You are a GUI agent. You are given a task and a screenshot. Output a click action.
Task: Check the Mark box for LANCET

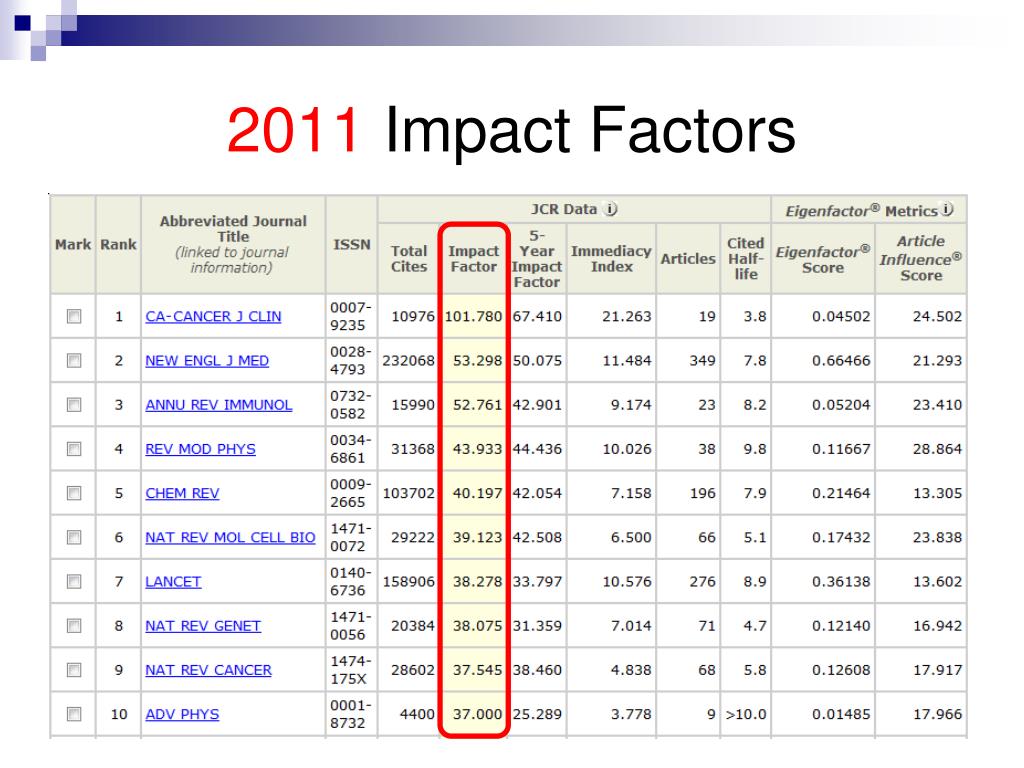74,581
